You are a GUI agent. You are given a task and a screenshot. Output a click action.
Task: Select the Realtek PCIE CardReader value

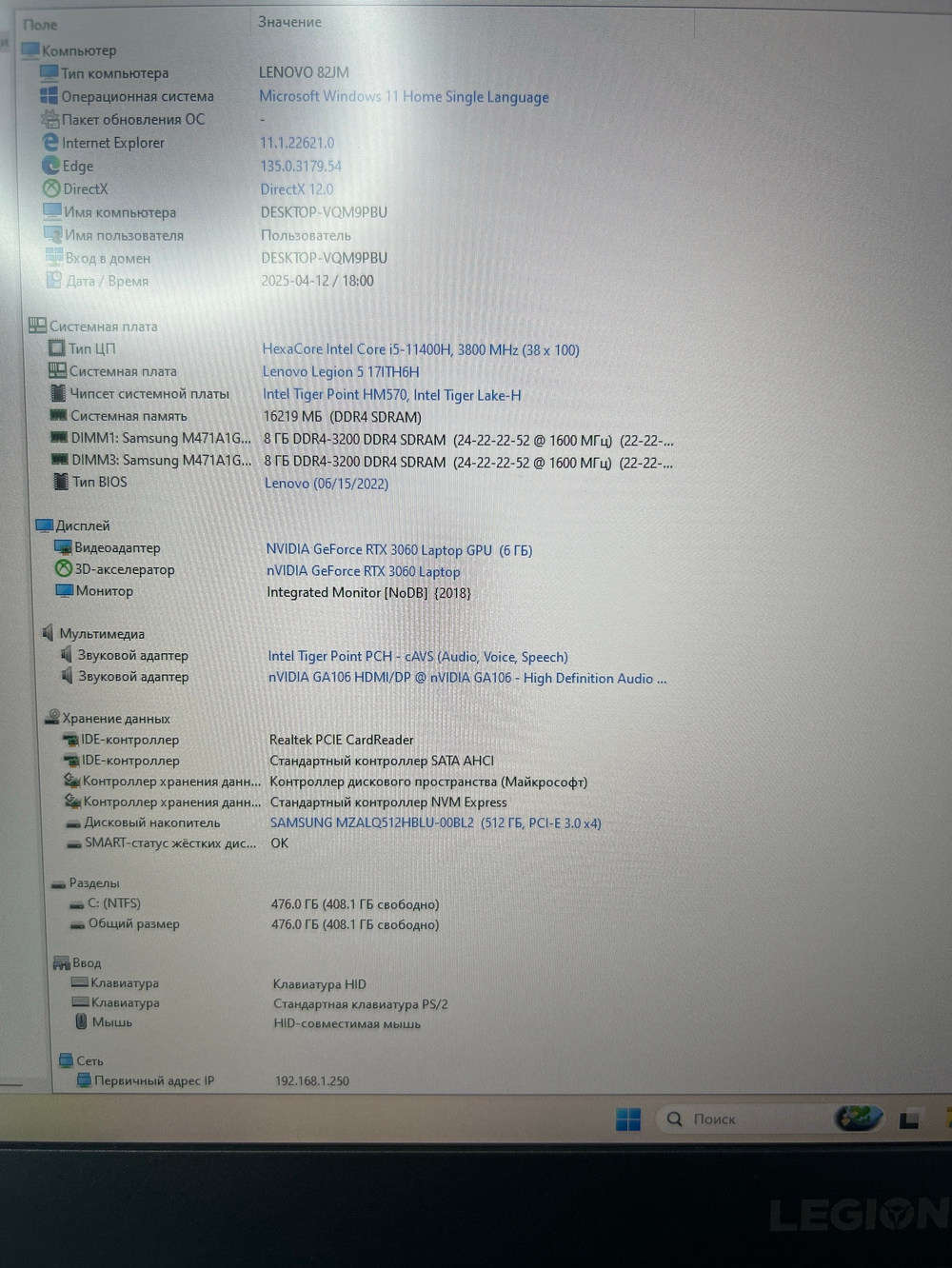342,740
